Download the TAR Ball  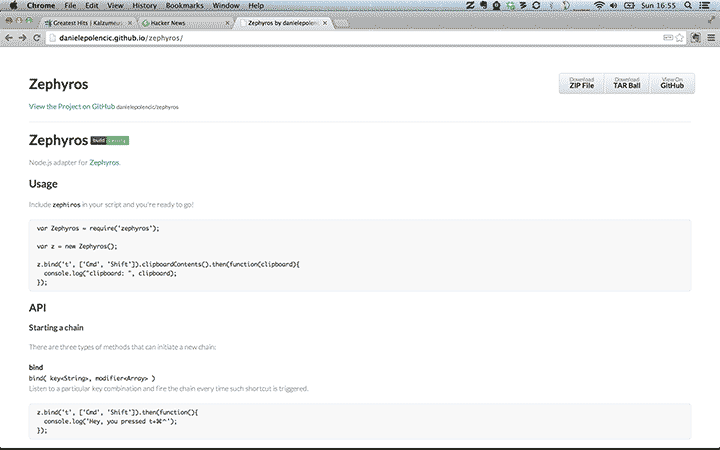tap(627, 83)
